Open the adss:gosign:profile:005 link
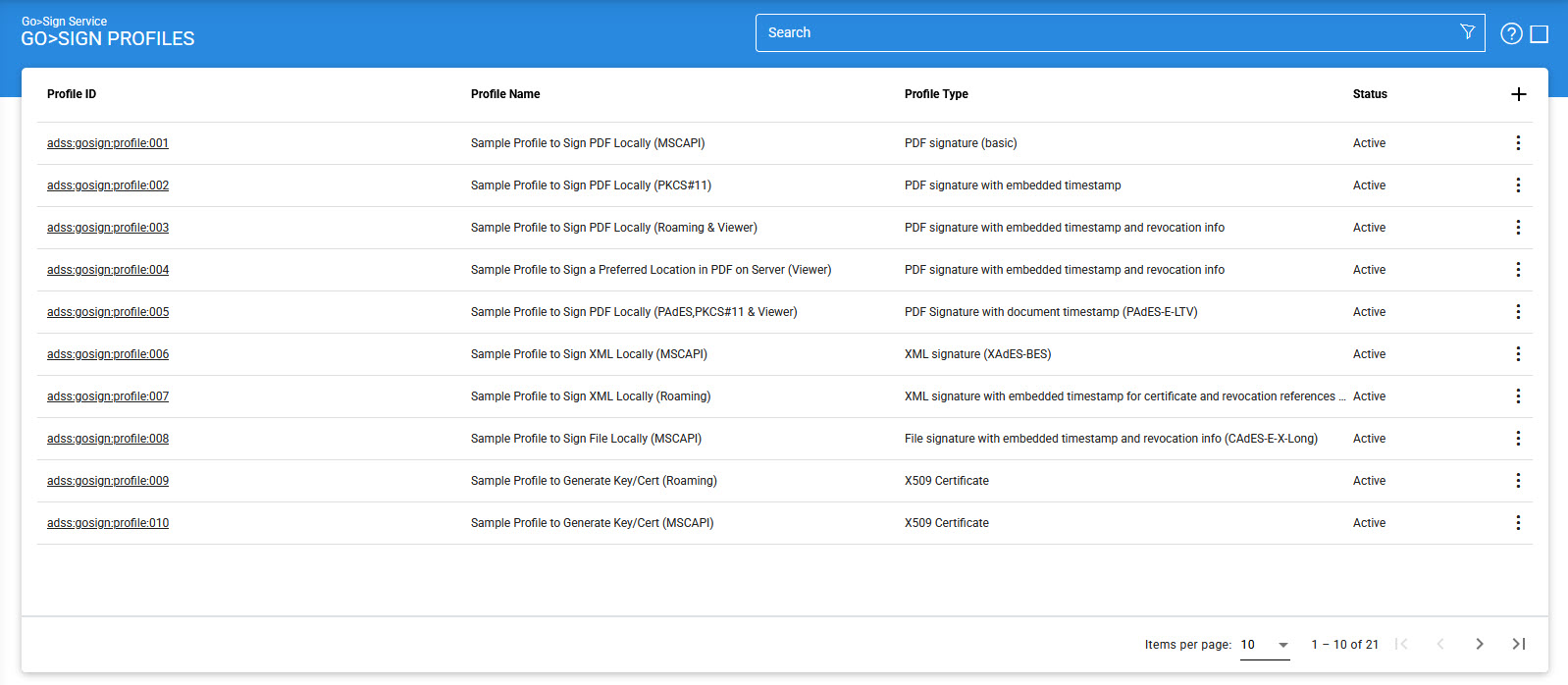The width and height of the screenshot is (1568, 685). (108, 312)
